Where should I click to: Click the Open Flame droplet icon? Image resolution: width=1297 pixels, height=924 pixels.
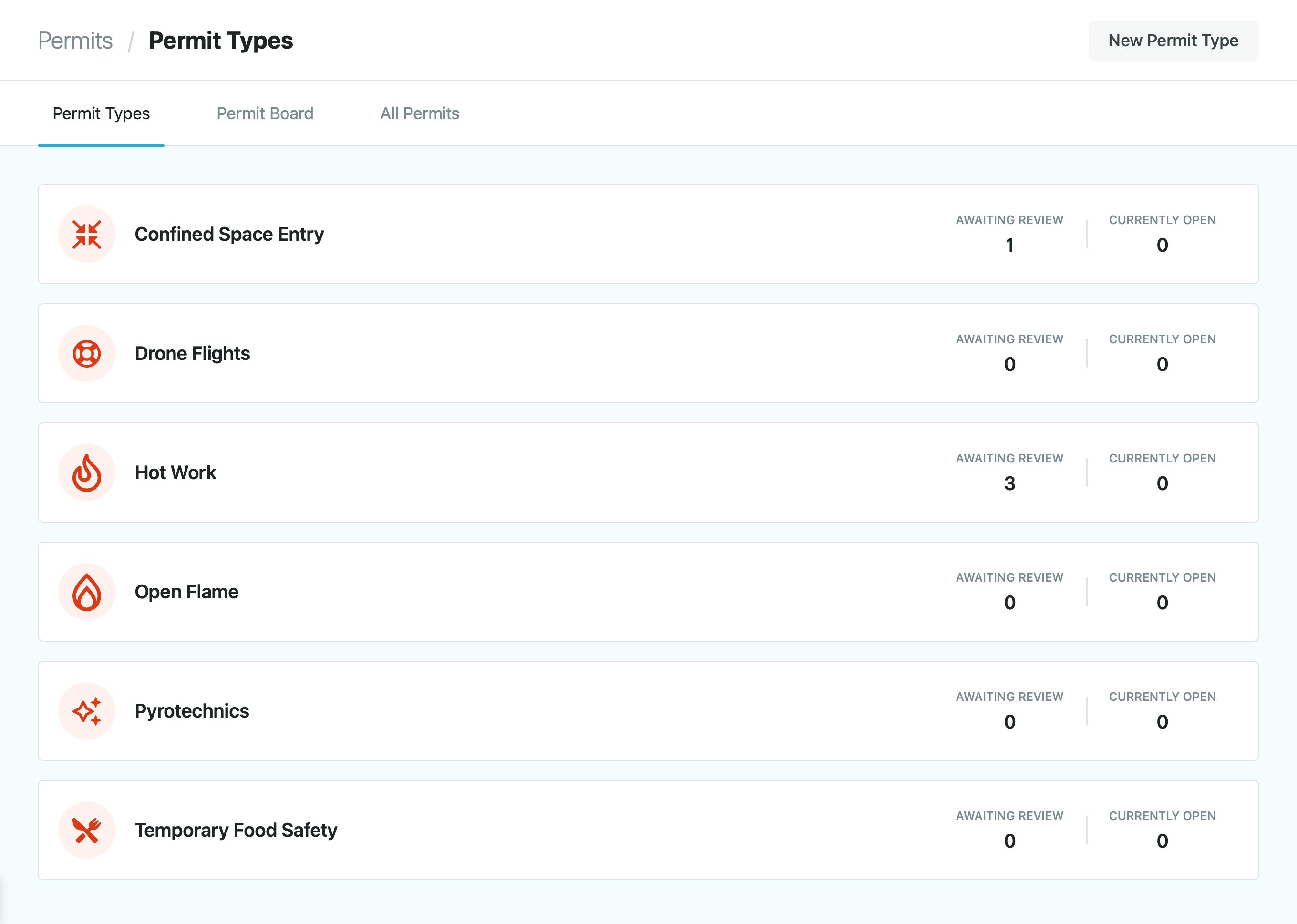click(x=86, y=592)
